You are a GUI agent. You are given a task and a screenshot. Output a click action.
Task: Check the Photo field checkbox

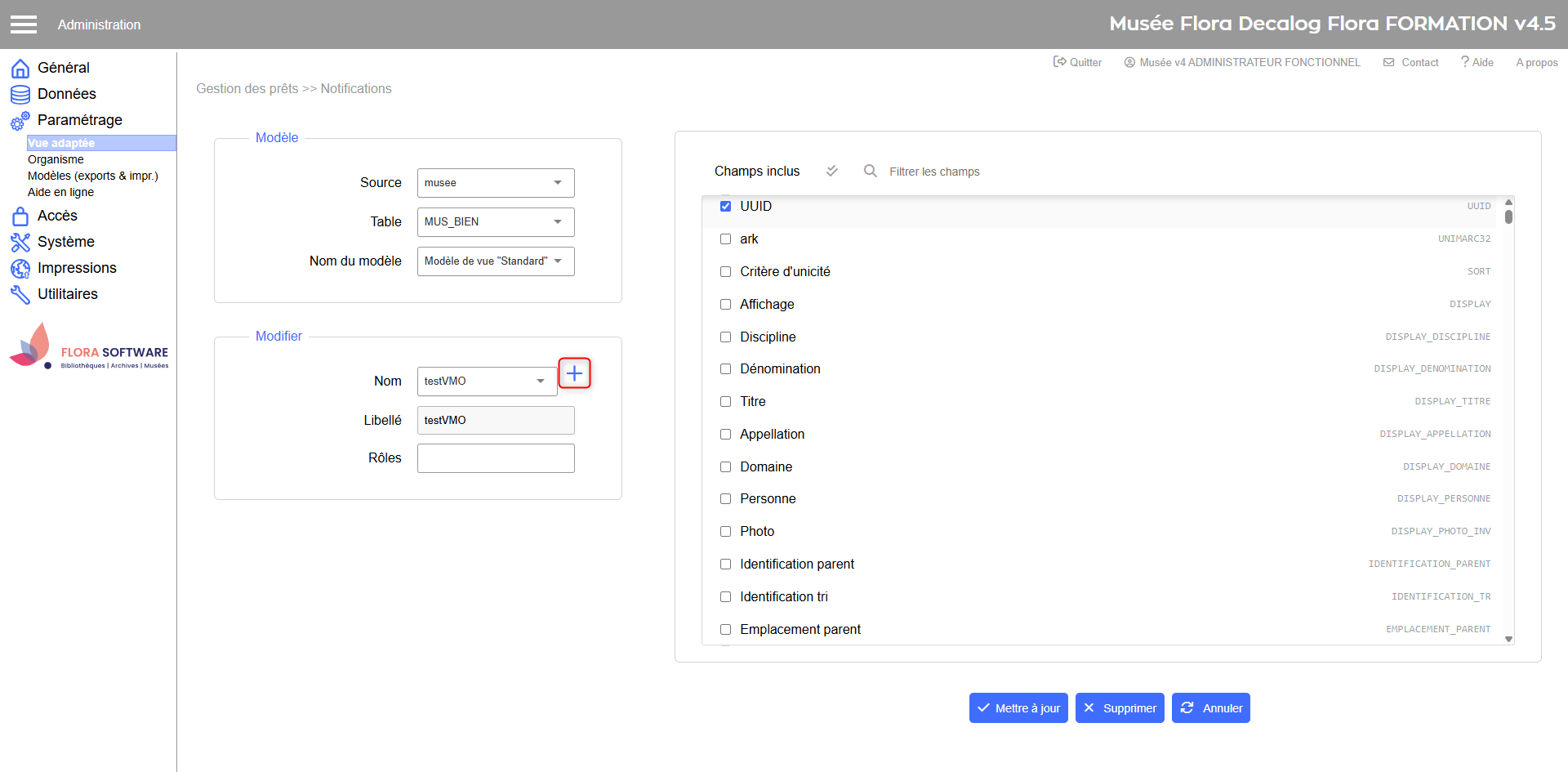pos(725,532)
